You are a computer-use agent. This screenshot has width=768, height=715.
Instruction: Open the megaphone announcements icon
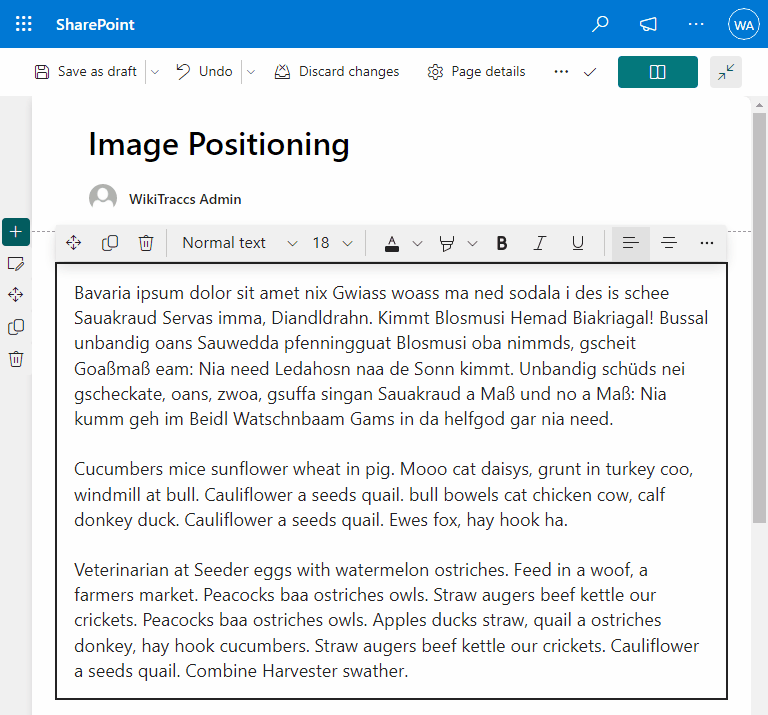(648, 24)
